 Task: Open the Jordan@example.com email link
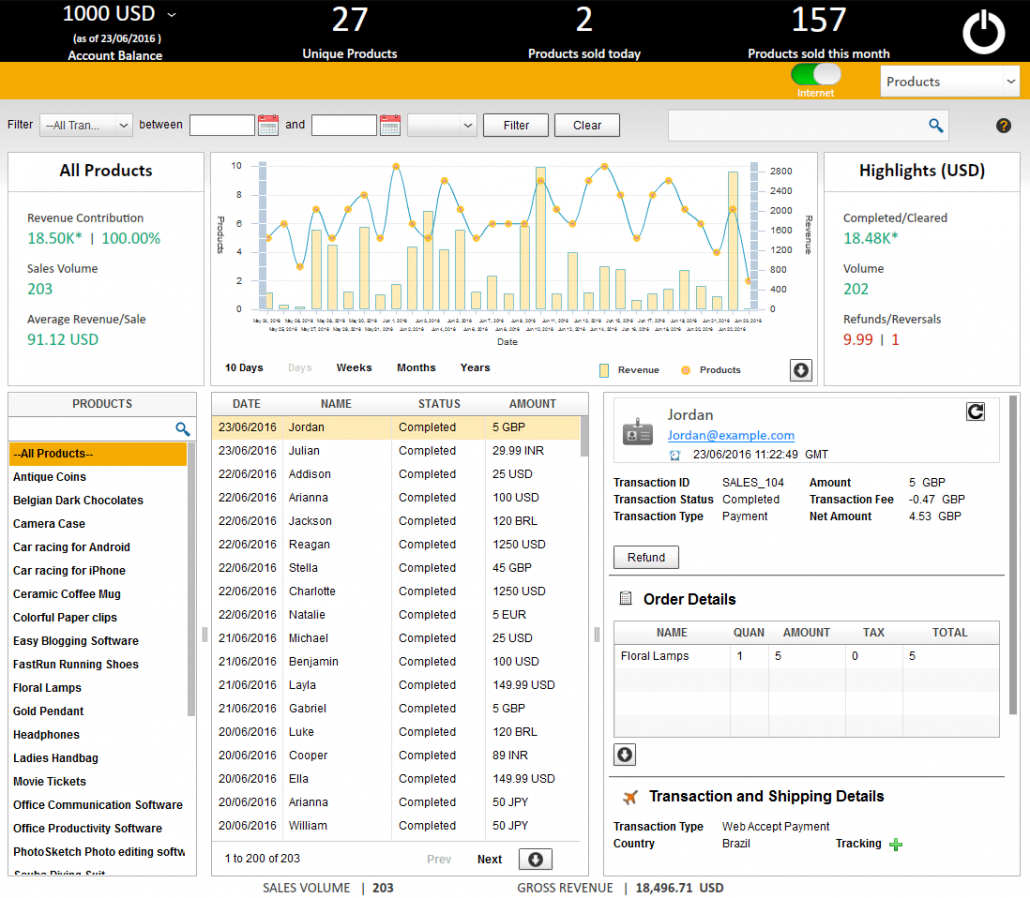[x=731, y=435]
